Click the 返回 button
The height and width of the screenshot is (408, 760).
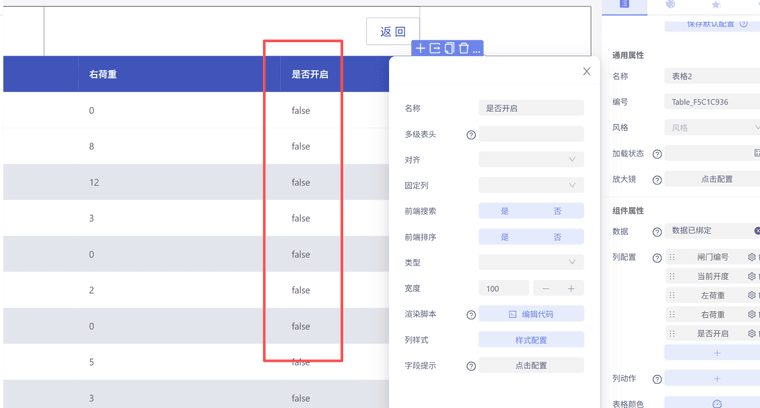[x=393, y=32]
